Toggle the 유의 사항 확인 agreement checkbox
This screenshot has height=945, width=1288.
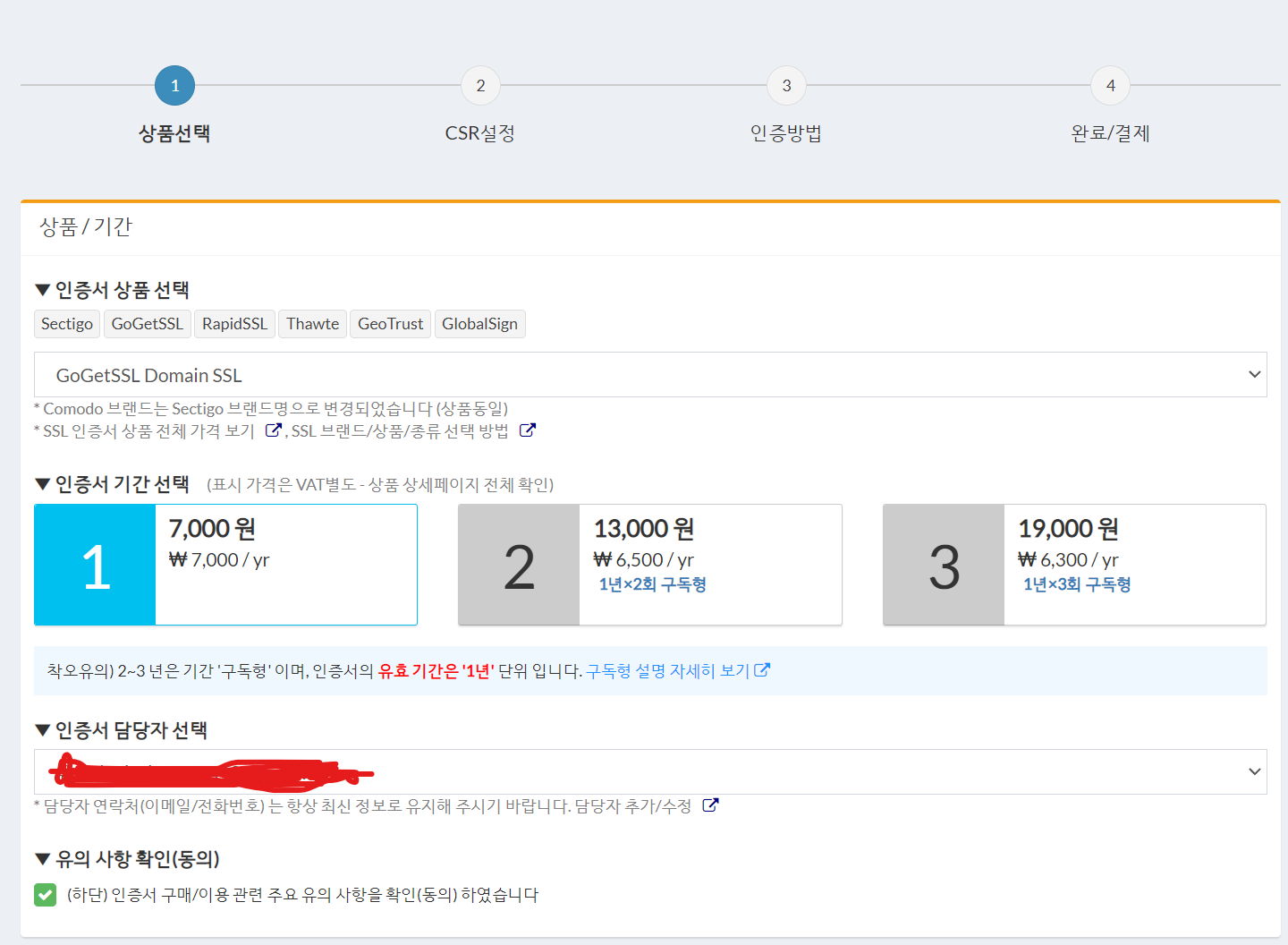(x=46, y=895)
